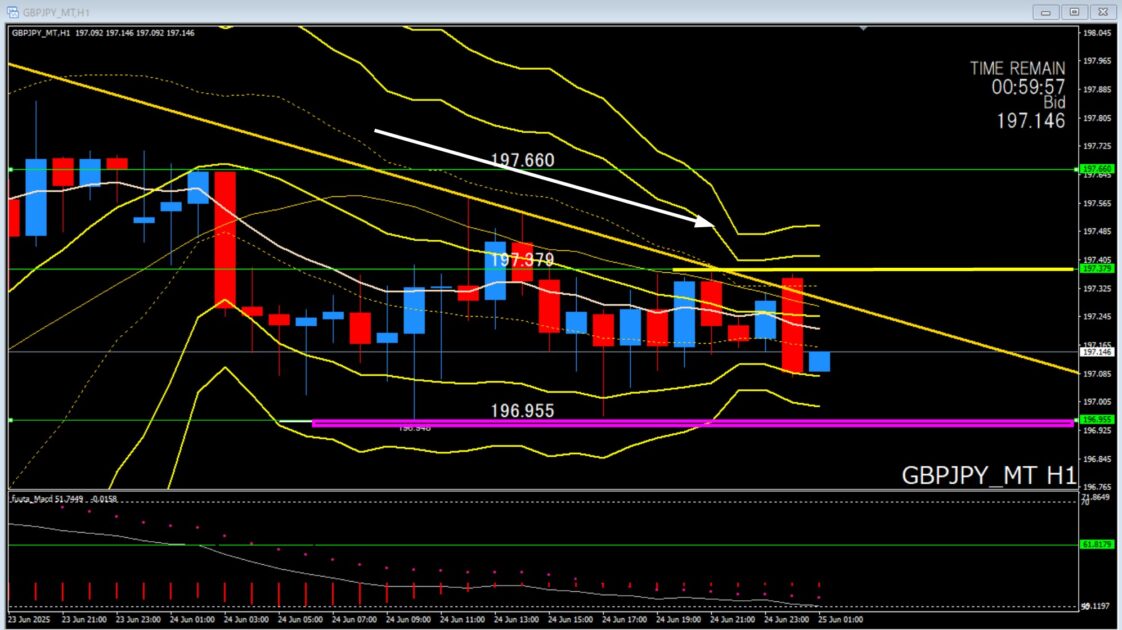This screenshot has width=1122, height=630.
Task: Click the latest blue candle at far right
Action: coord(819,361)
